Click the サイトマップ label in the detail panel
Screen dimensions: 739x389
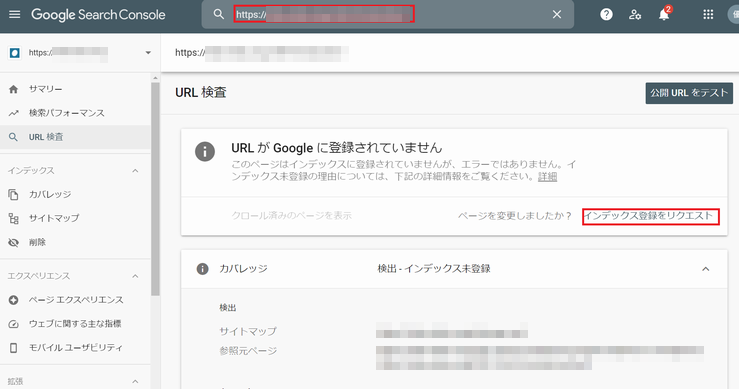pyautogui.click(x=248, y=331)
